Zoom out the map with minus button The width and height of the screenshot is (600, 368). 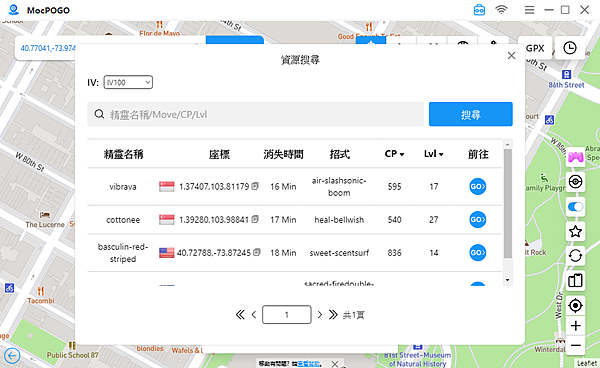click(x=576, y=345)
